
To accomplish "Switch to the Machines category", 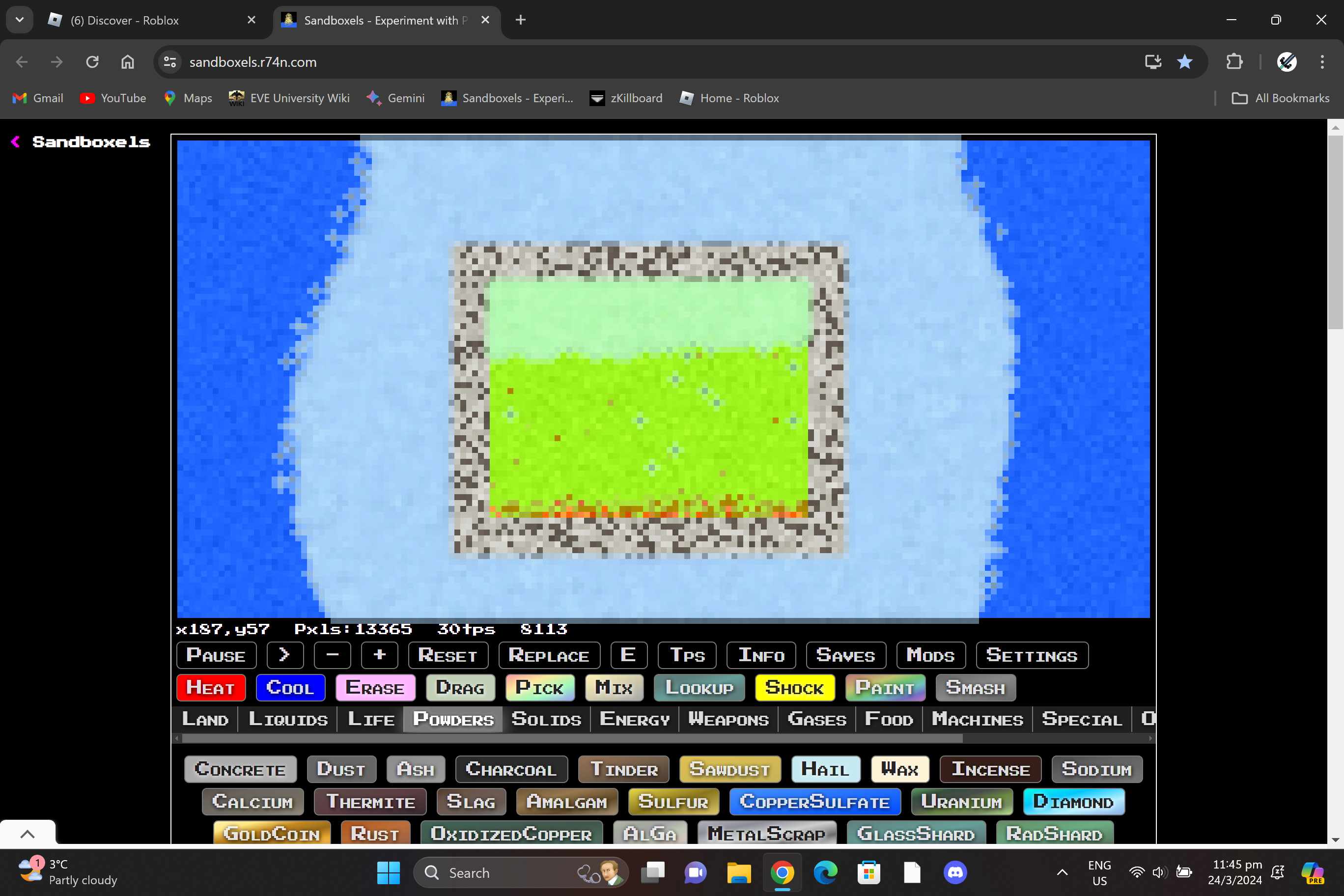I will pos(978,720).
